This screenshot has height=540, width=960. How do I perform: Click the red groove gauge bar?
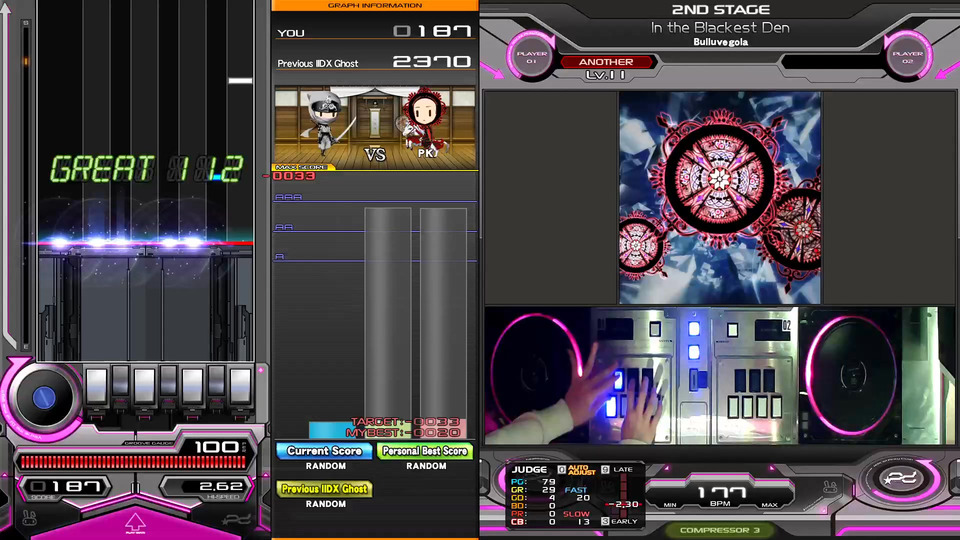coord(133,462)
